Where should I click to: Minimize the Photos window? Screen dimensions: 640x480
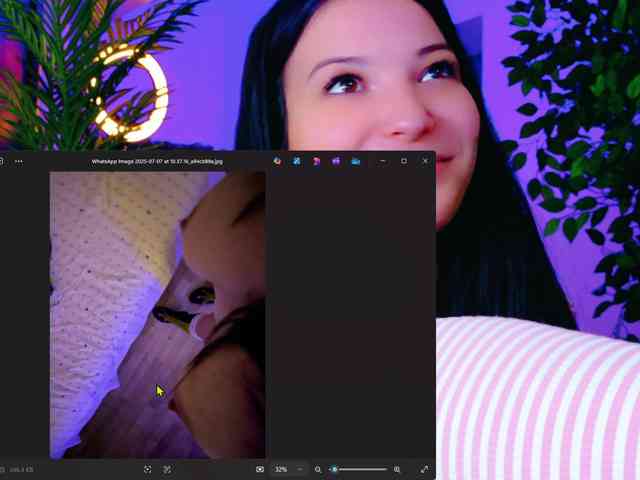(382, 161)
